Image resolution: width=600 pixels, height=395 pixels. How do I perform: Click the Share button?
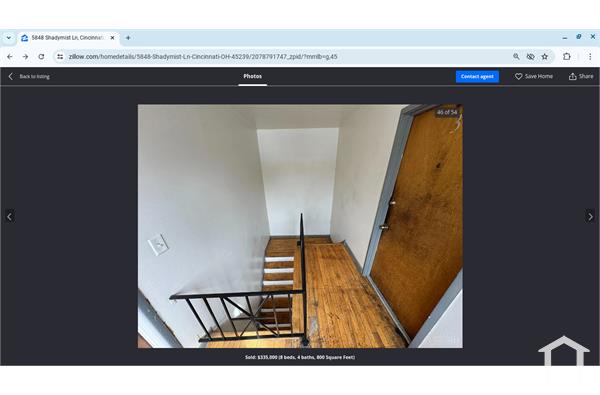click(x=581, y=77)
